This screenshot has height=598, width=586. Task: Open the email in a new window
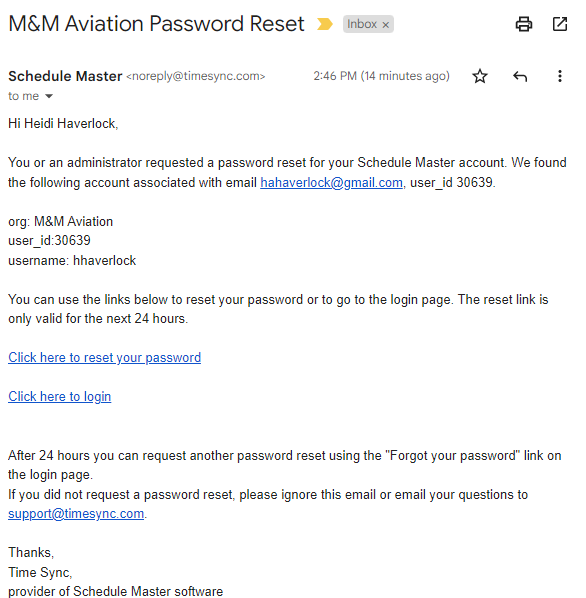pos(560,24)
